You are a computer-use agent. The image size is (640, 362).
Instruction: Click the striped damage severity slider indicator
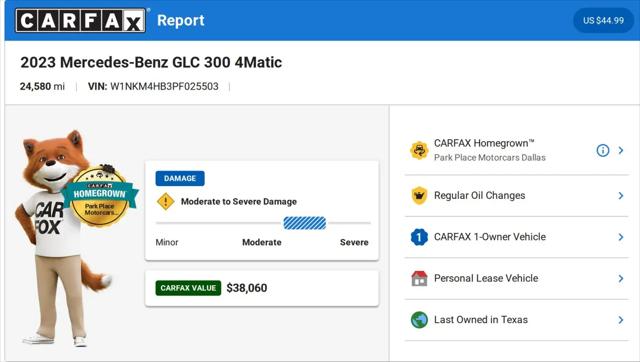click(x=304, y=223)
